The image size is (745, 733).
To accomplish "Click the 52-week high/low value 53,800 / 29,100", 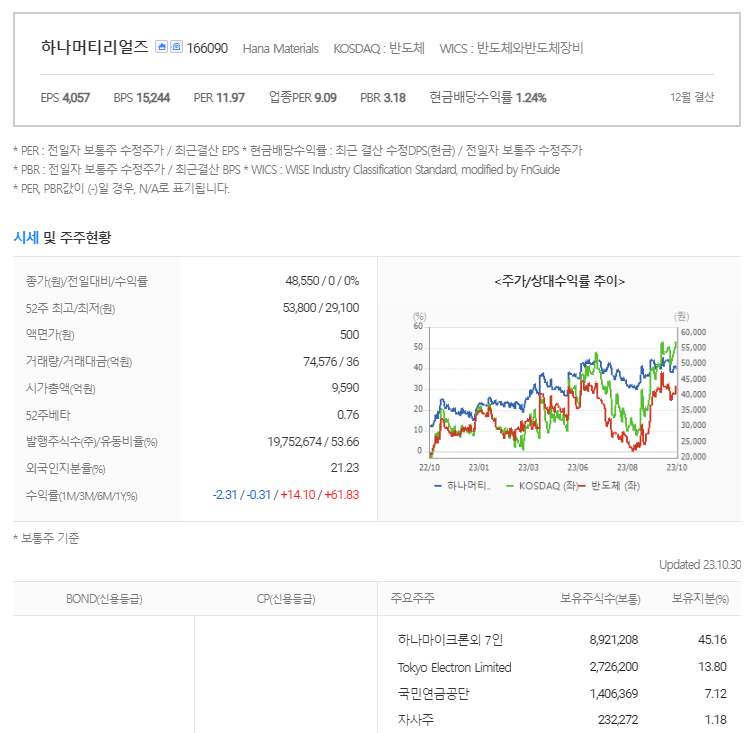I will [x=321, y=308].
